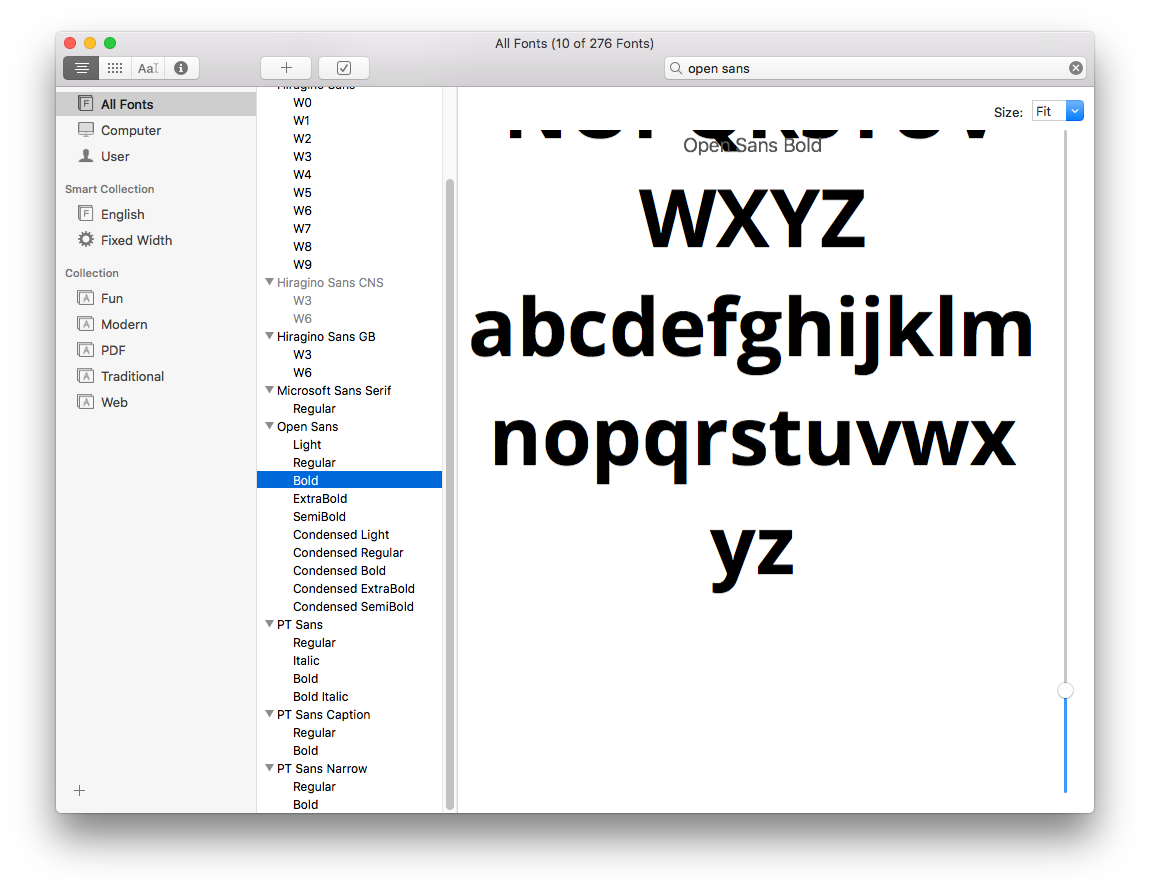Click the Open Sans family name

coord(307,427)
